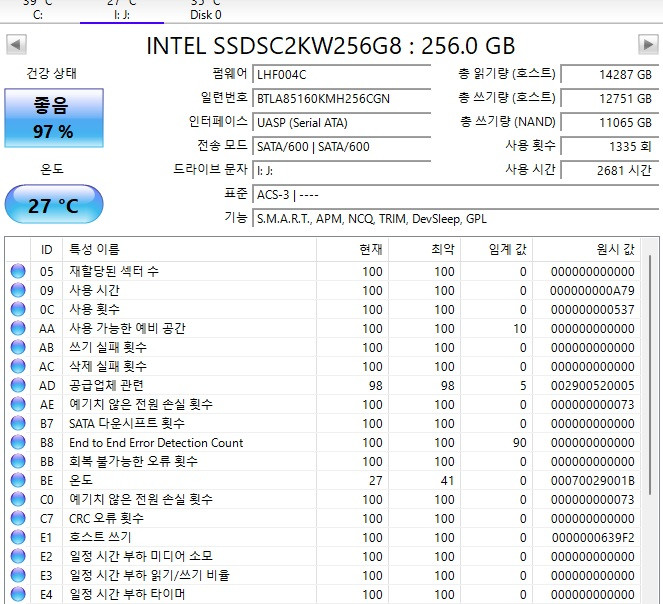Select the 일정 시간 부하 미디어 소모 row name

[x=141, y=557]
